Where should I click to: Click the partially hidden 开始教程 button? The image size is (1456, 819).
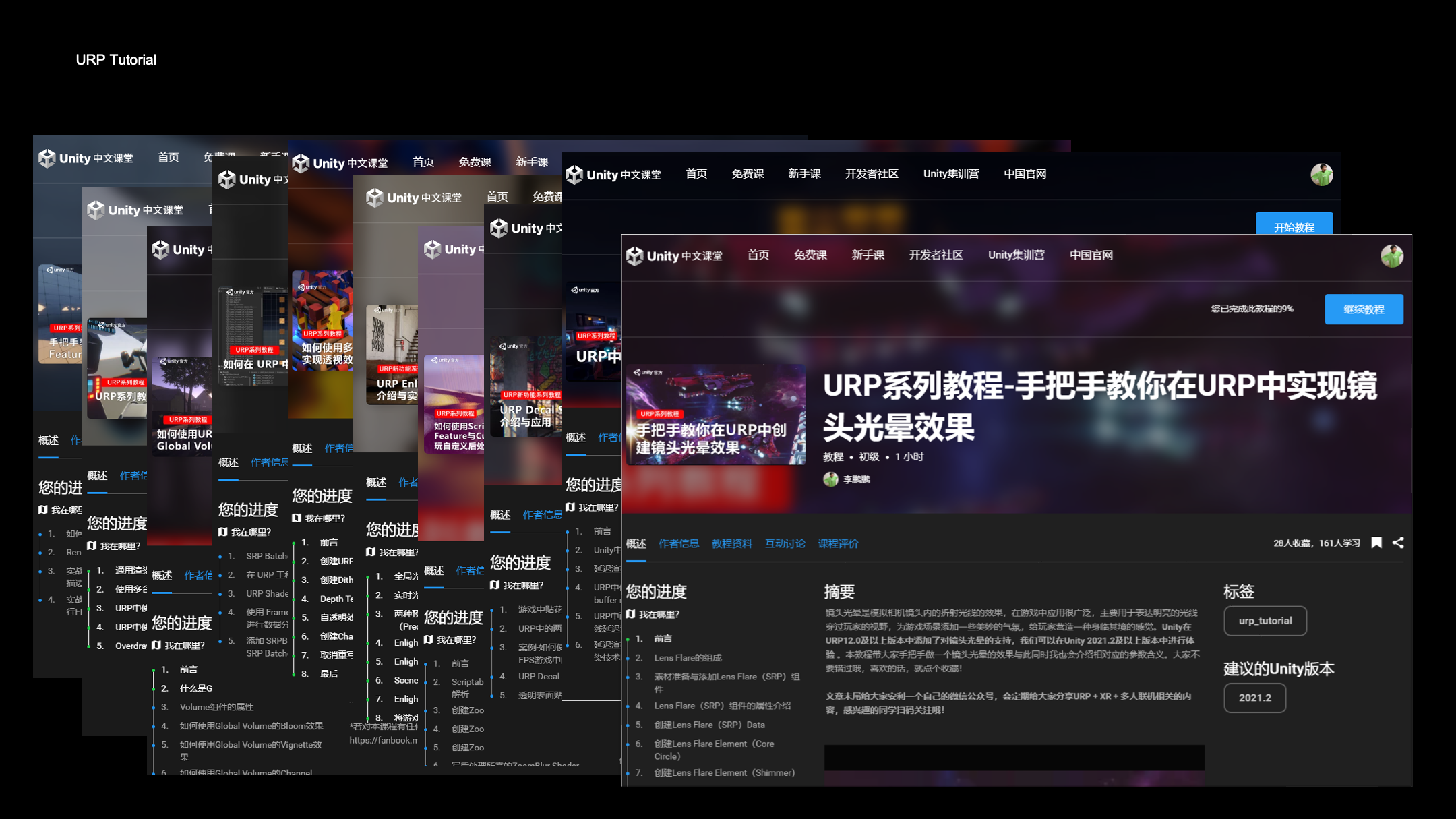1294,225
